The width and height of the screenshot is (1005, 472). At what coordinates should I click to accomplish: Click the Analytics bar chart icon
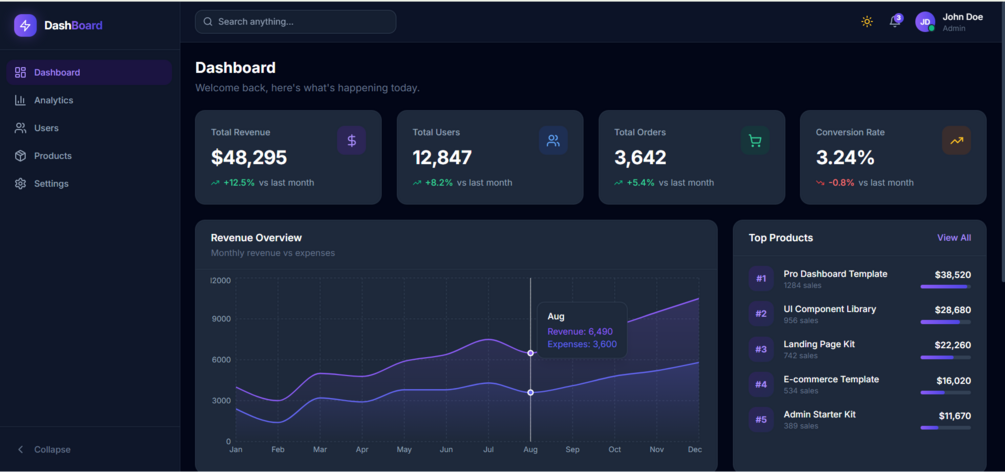coord(21,100)
